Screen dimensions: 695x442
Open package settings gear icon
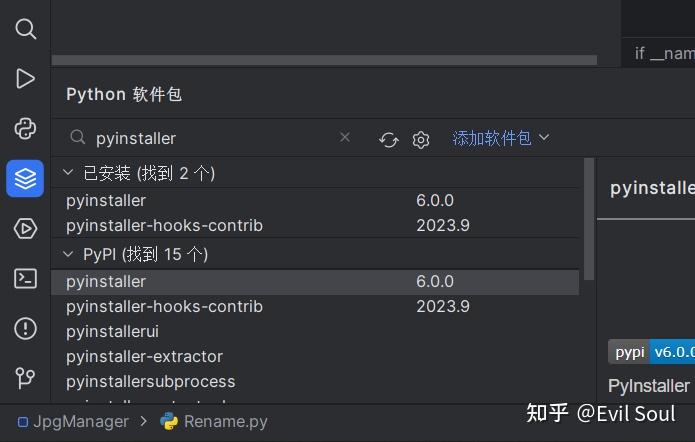(x=421, y=139)
